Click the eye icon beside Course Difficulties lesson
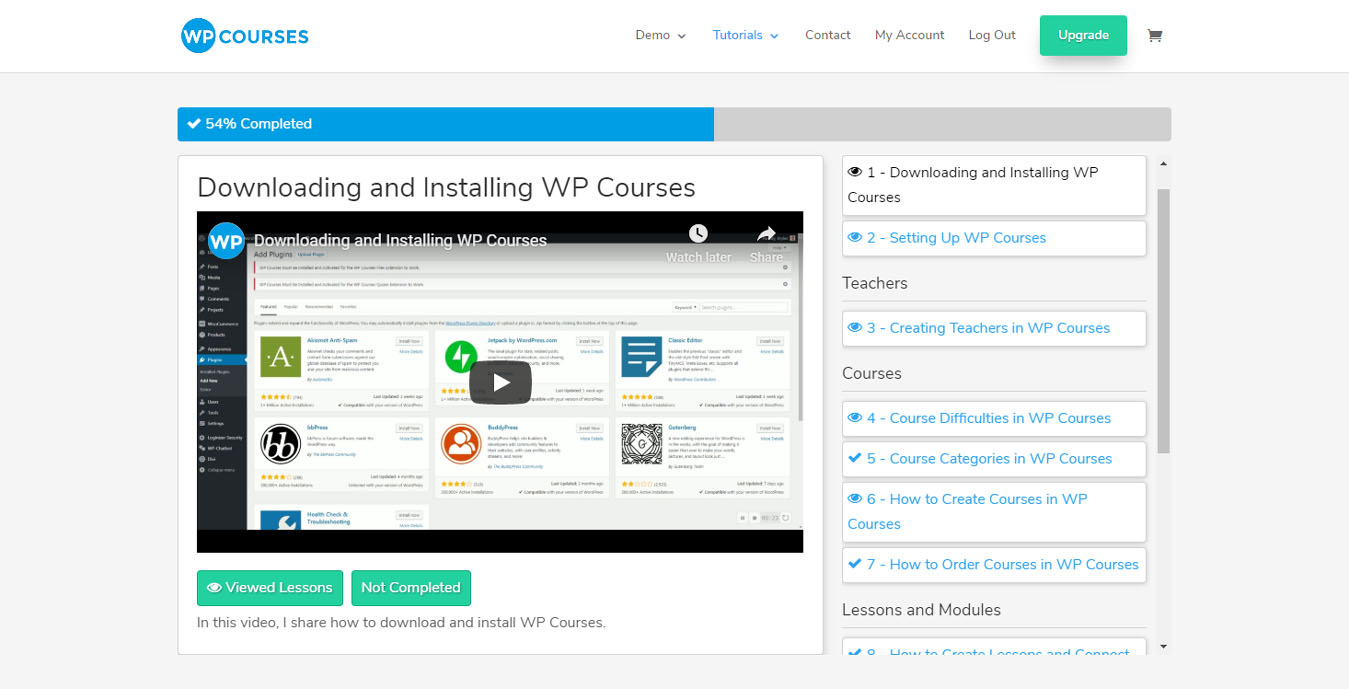This screenshot has width=1349, height=689. (855, 418)
